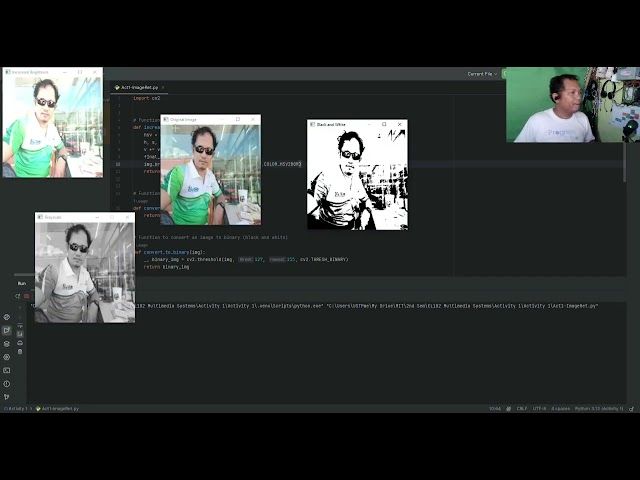Click the Original Image window title
This screenshot has width=640, height=480.
pyautogui.click(x=183, y=120)
